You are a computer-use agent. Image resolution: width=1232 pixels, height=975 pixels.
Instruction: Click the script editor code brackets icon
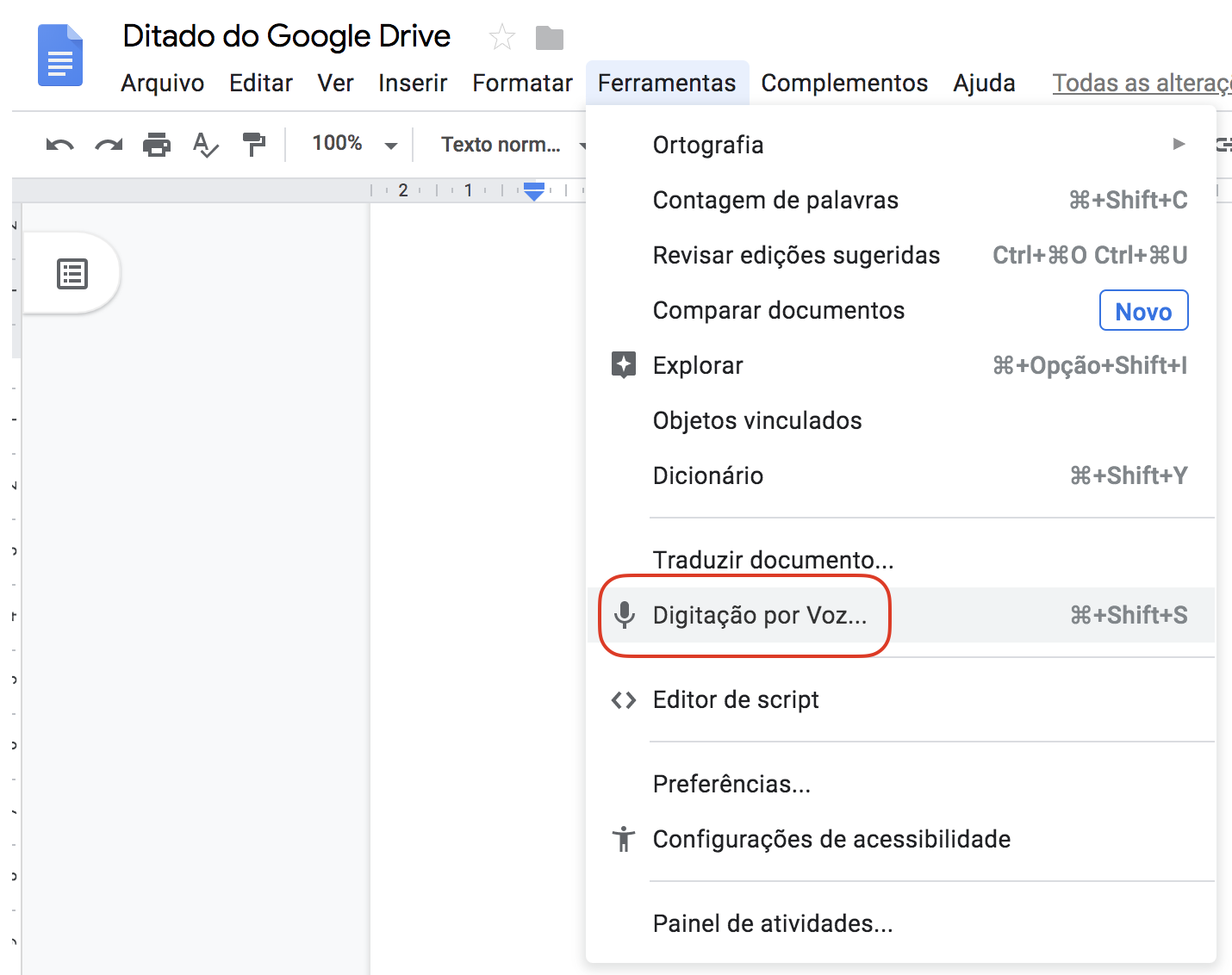coord(624,700)
